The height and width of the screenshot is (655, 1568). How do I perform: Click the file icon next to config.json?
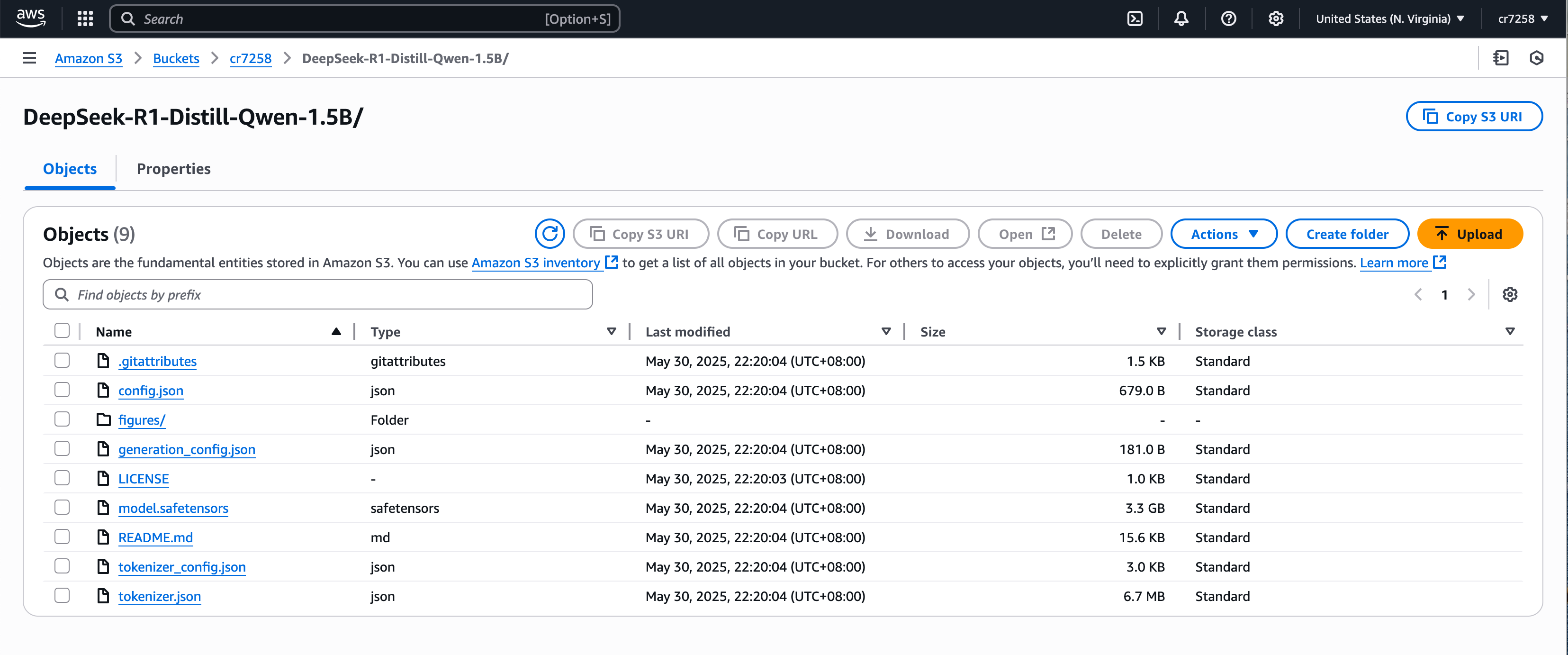point(103,390)
